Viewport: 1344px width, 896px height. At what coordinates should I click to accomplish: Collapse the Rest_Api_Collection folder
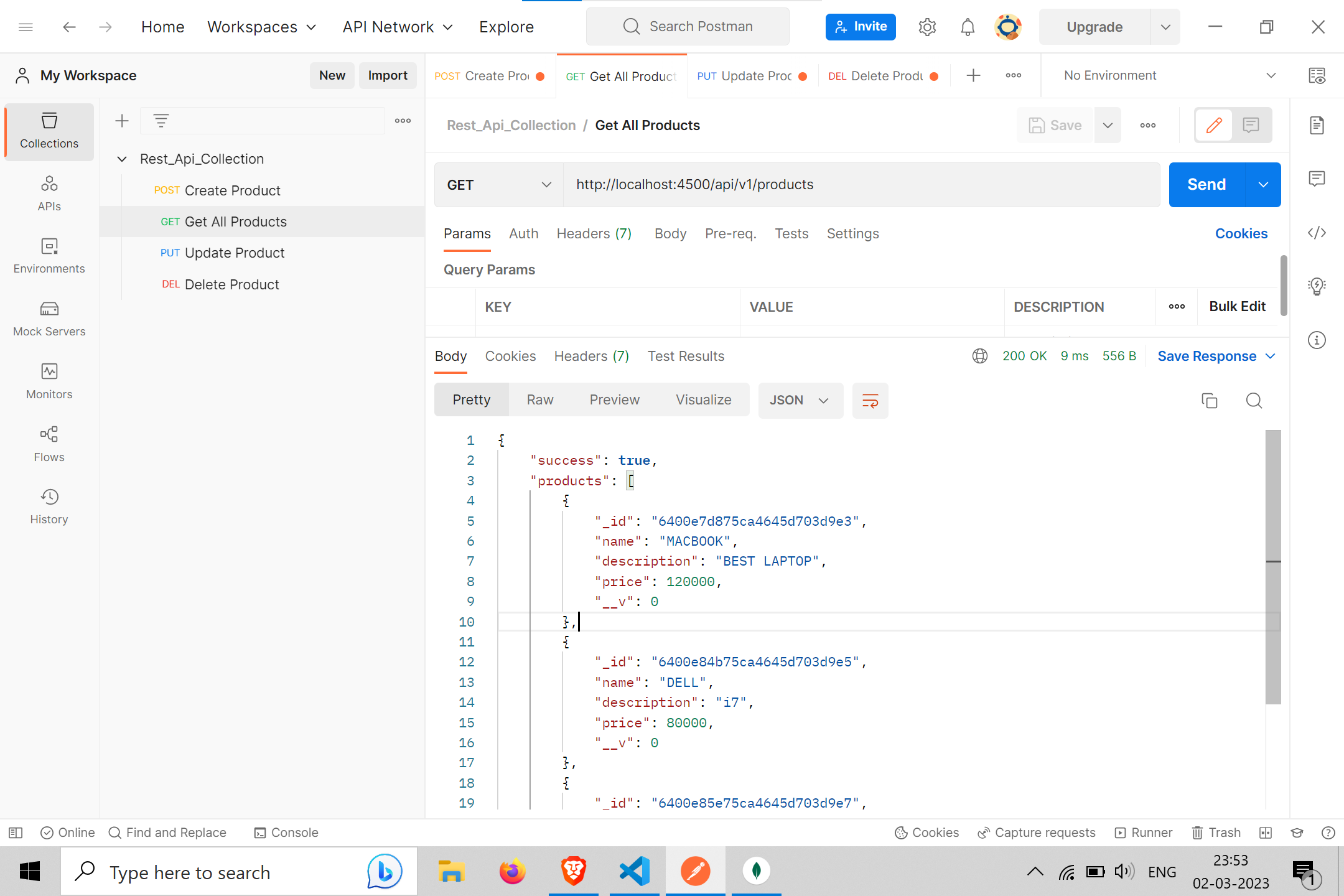click(122, 159)
